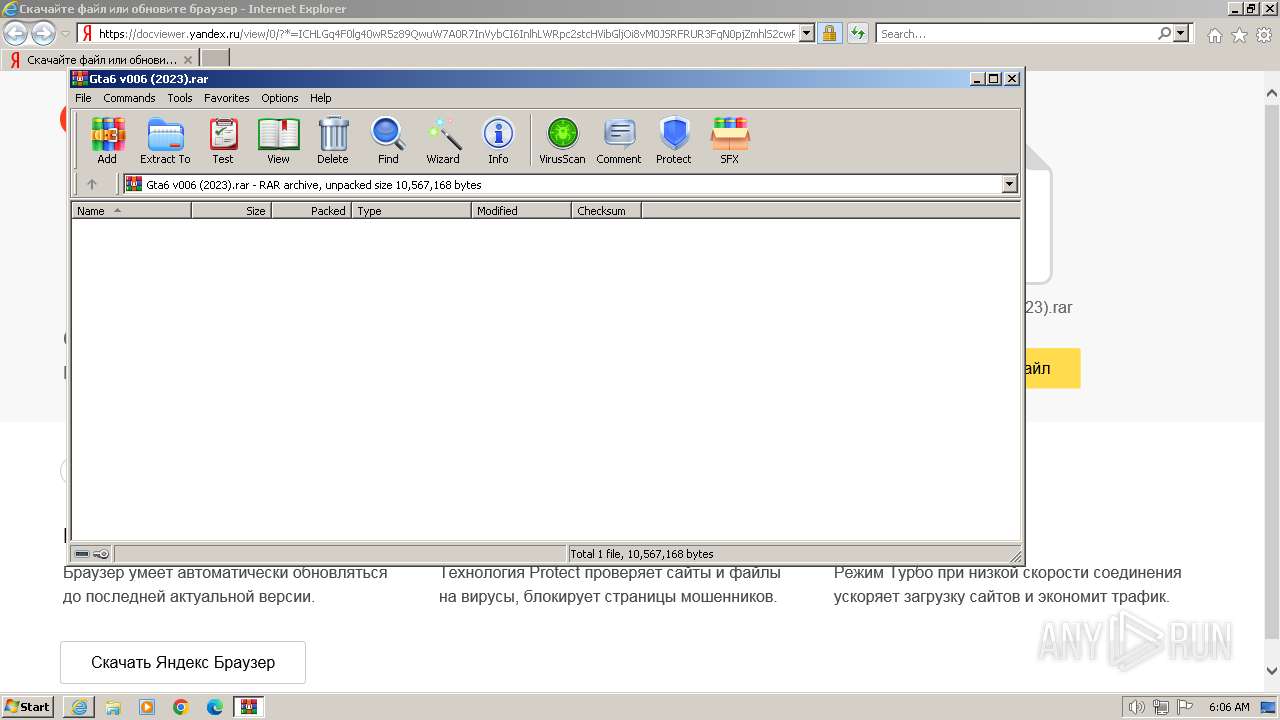
Task: Click the Internet Explorer taskbar icon
Action: [x=79, y=707]
